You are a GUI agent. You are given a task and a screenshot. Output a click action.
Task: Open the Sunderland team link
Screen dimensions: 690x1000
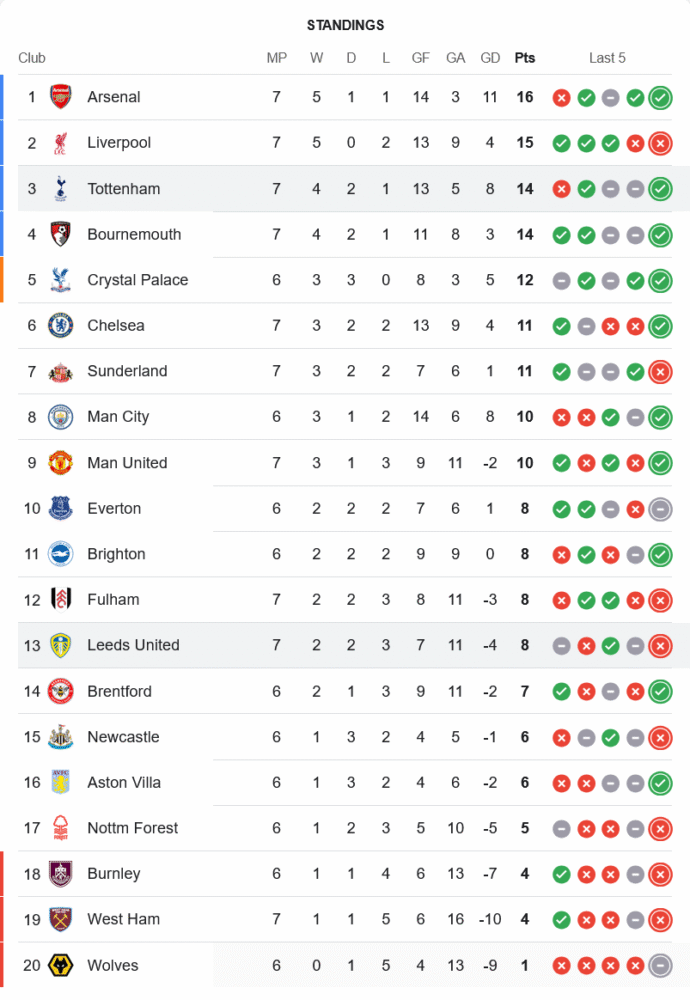point(127,371)
